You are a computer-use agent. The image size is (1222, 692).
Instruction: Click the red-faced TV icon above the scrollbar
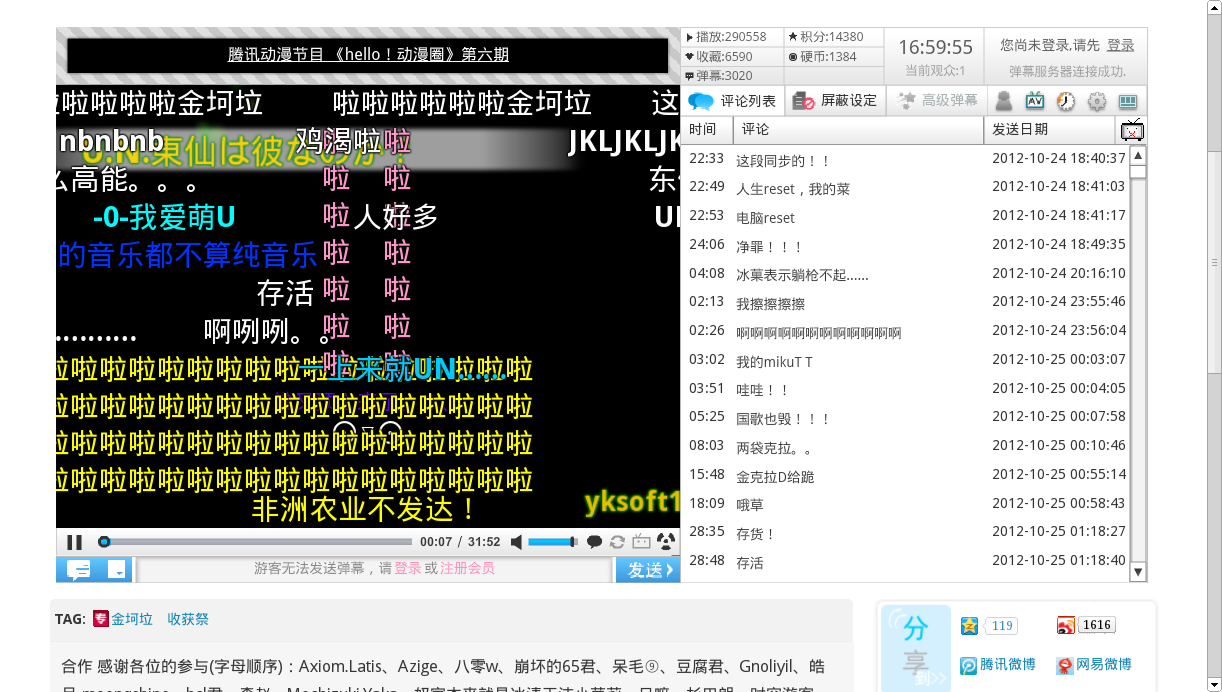click(x=1132, y=130)
